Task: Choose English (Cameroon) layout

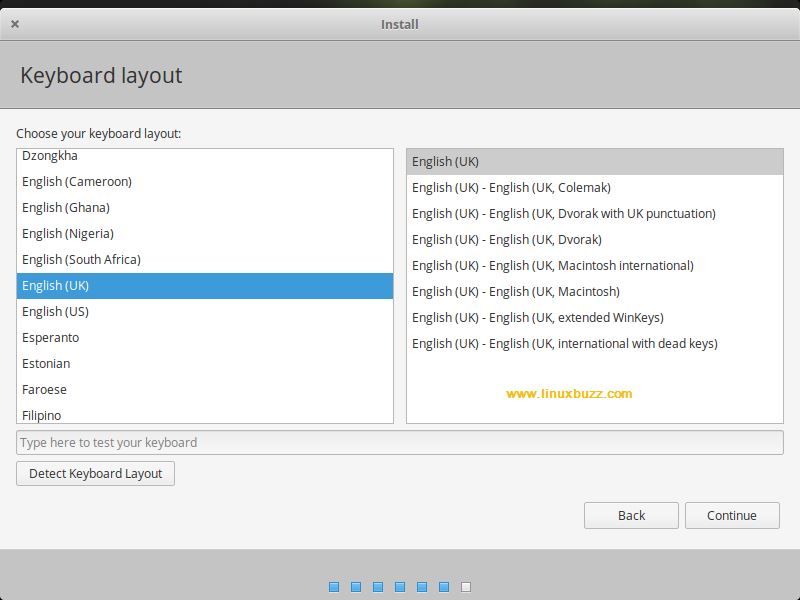Action: [x=205, y=182]
